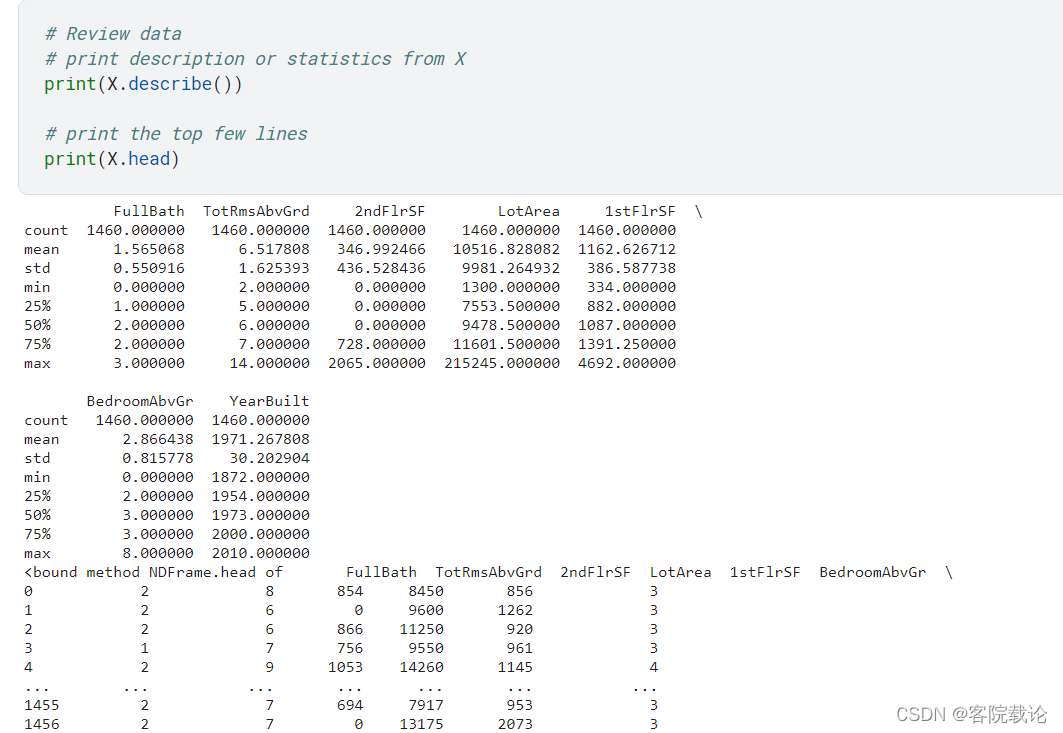Viewport: 1063px width, 733px height.
Task: Click the value 13175 in row 1456
Action: 422,724
